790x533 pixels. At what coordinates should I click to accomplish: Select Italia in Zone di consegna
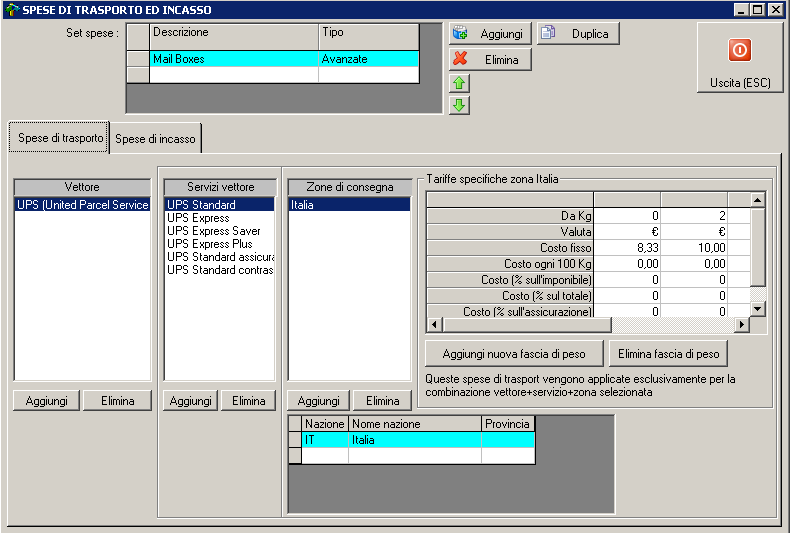click(x=349, y=205)
